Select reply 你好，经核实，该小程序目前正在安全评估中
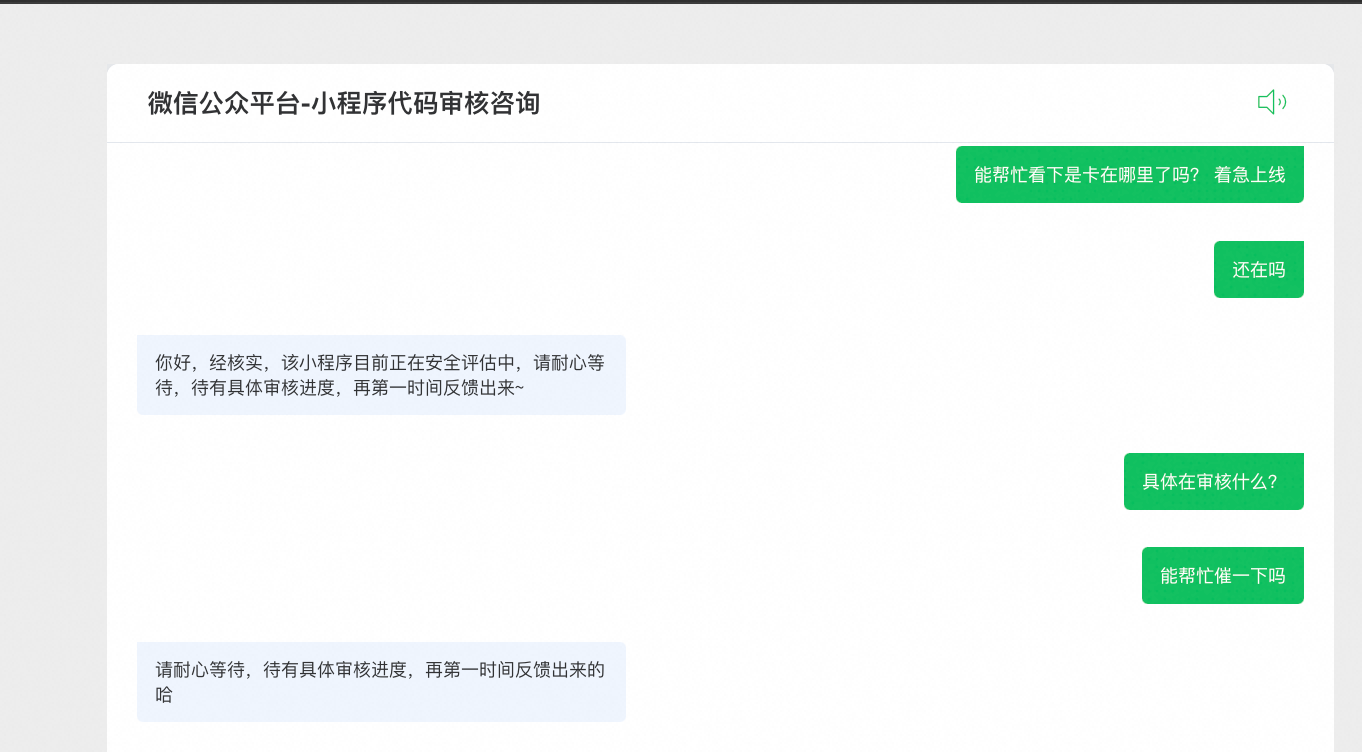1362x752 pixels. point(381,375)
